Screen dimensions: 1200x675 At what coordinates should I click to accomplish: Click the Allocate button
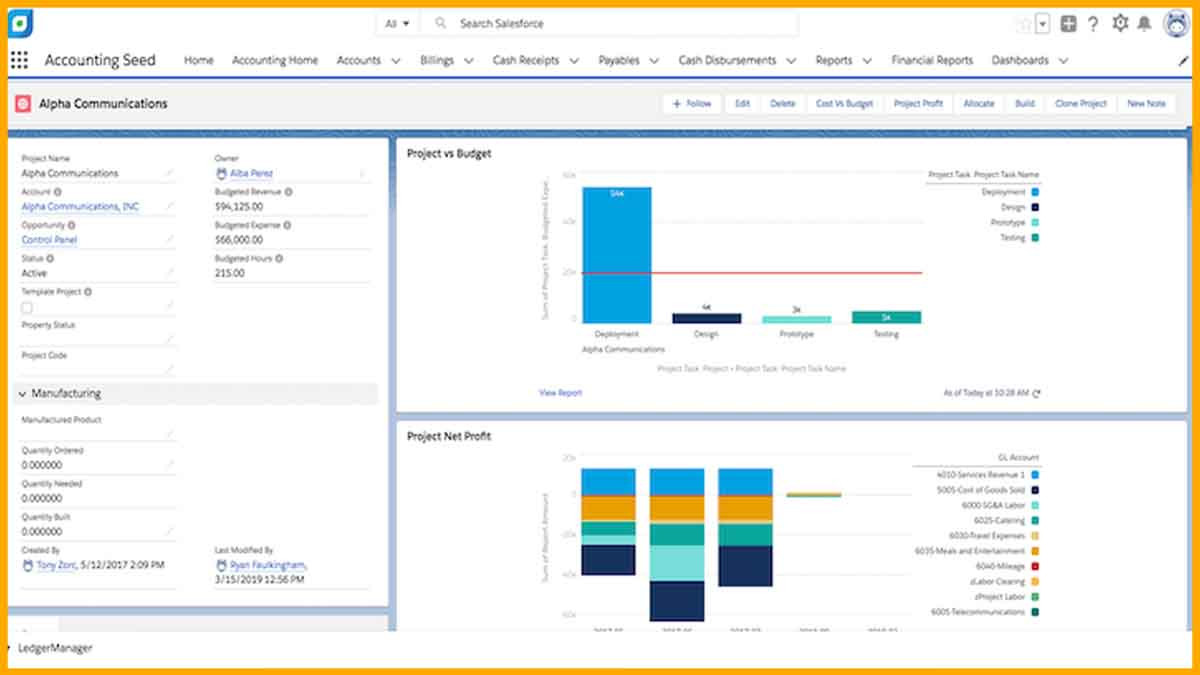coord(979,104)
